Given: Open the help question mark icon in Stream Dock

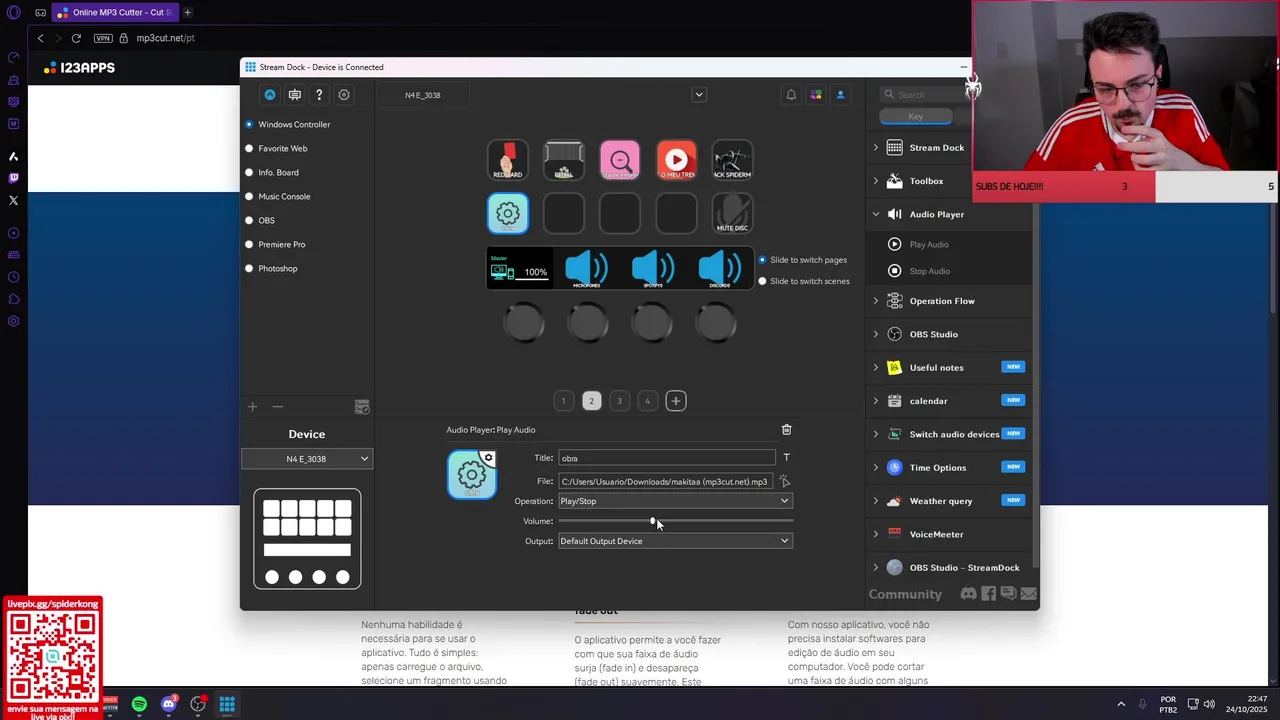Looking at the screenshot, I should (x=319, y=95).
